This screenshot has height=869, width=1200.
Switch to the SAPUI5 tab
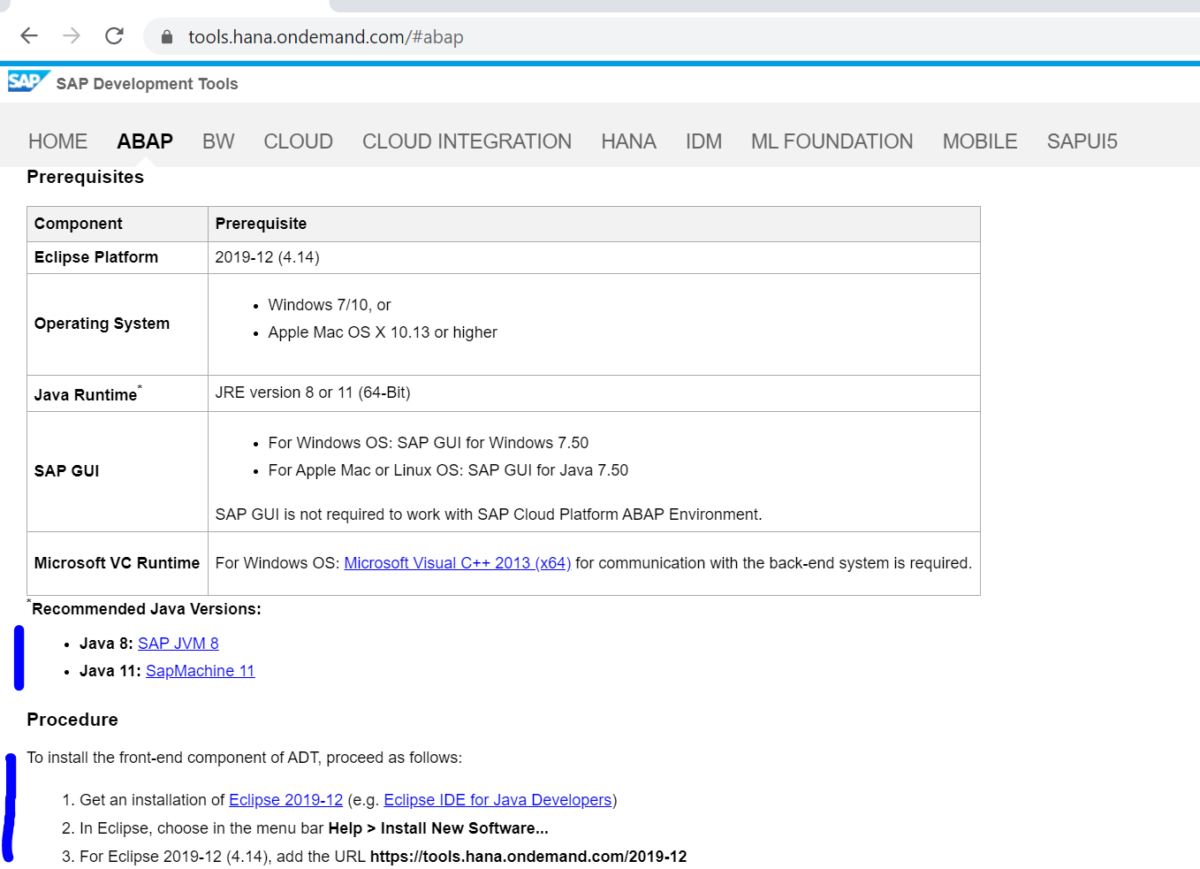(1082, 141)
